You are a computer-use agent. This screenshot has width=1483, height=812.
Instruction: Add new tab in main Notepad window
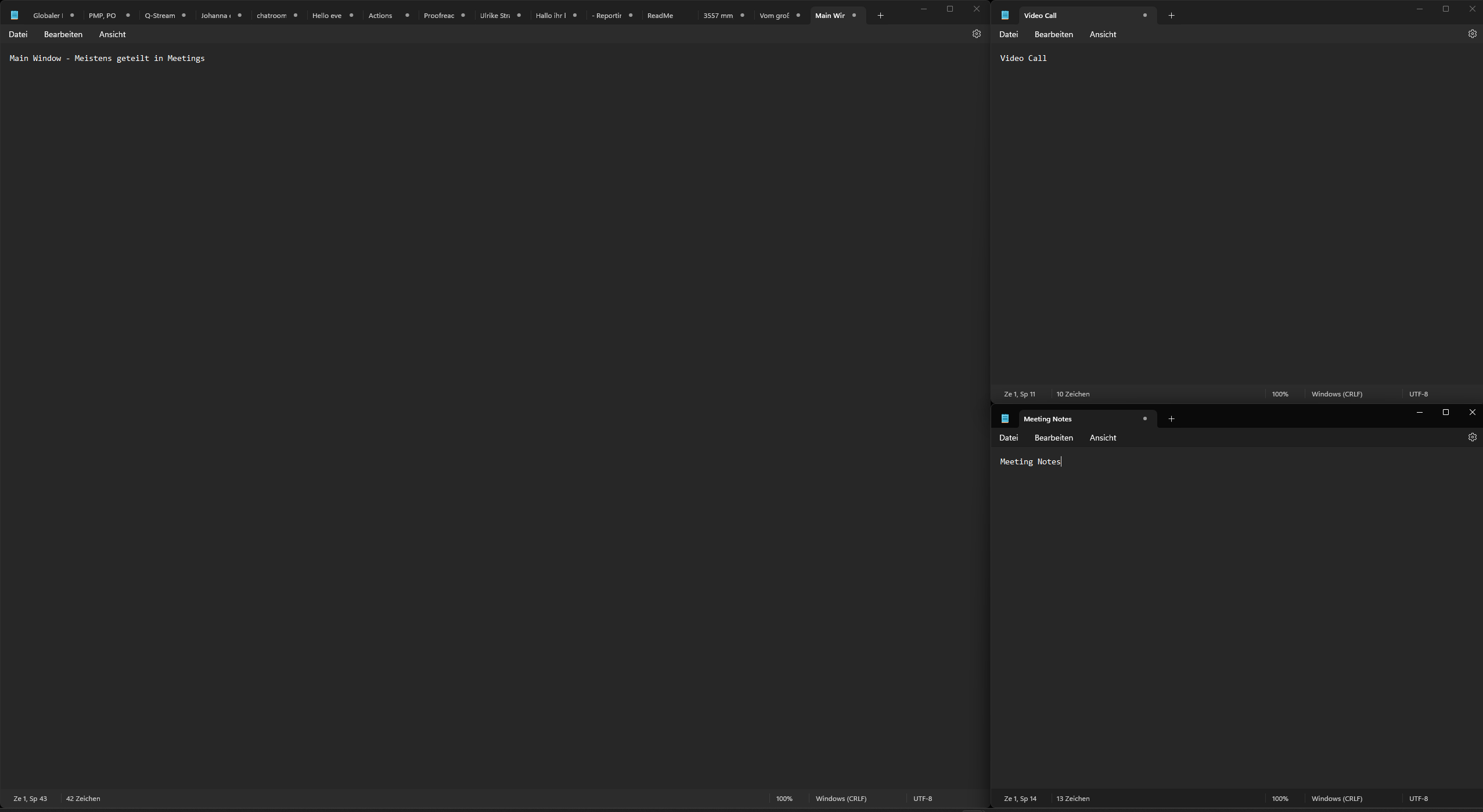pyautogui.click(x=880, y=16)
